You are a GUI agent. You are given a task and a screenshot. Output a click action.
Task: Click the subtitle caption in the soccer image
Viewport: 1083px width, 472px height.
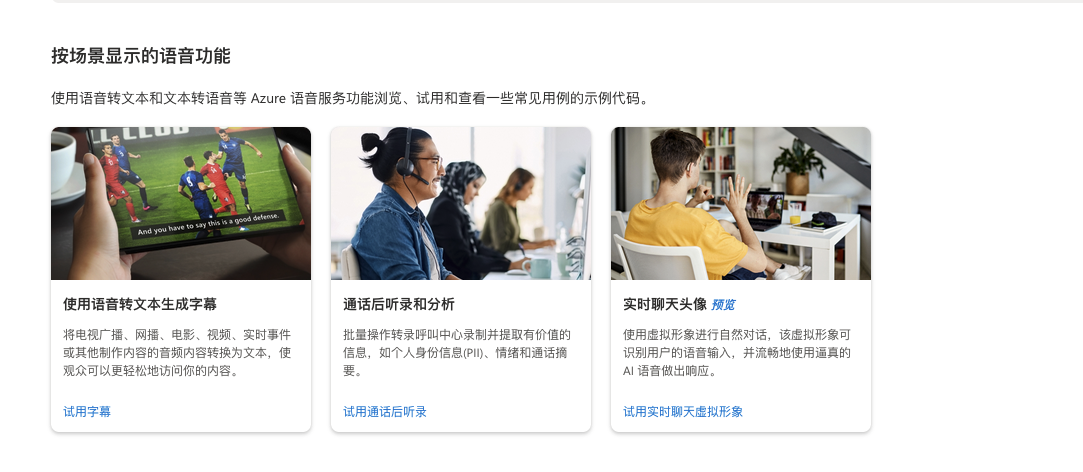pyautogui.click(x=209, y=225)
